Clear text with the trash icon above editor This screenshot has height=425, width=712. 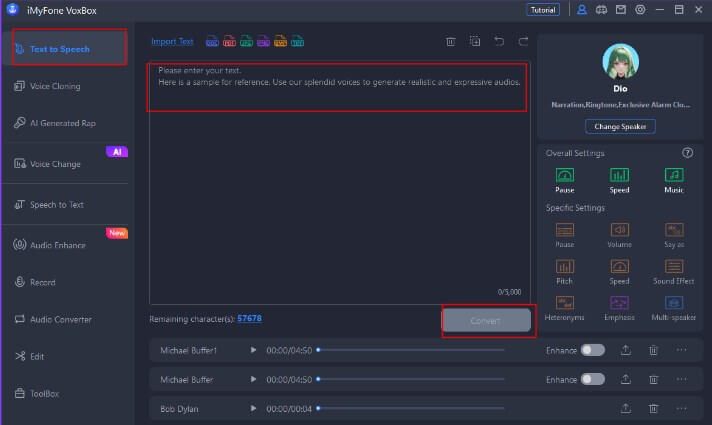pyautogui.click(x=450, y=41)
